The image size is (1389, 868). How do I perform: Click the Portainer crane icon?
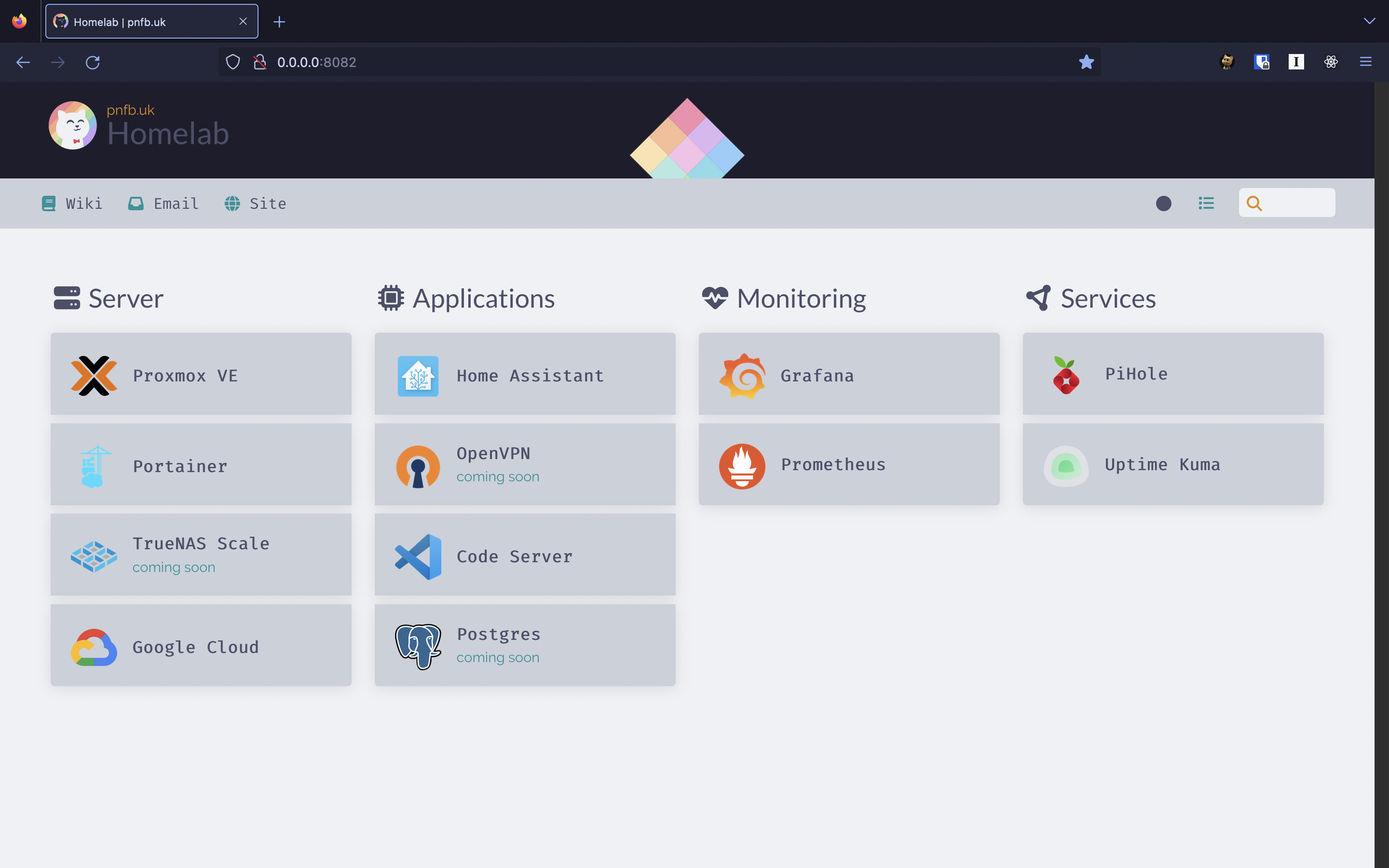point(94,465)
